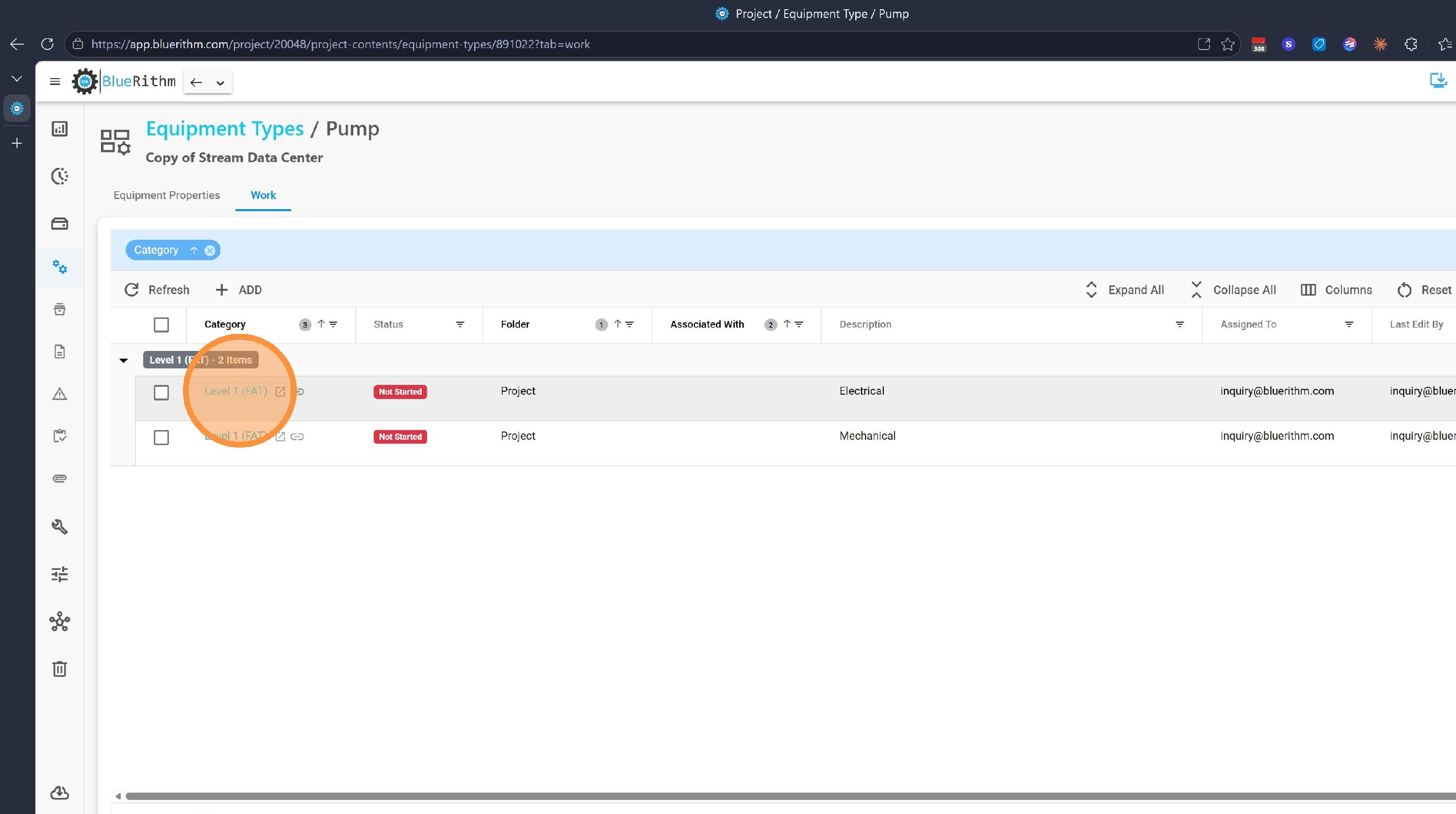Open the Assigned To column filter menu
The image size is (1456, 814).
(1349, 324)
